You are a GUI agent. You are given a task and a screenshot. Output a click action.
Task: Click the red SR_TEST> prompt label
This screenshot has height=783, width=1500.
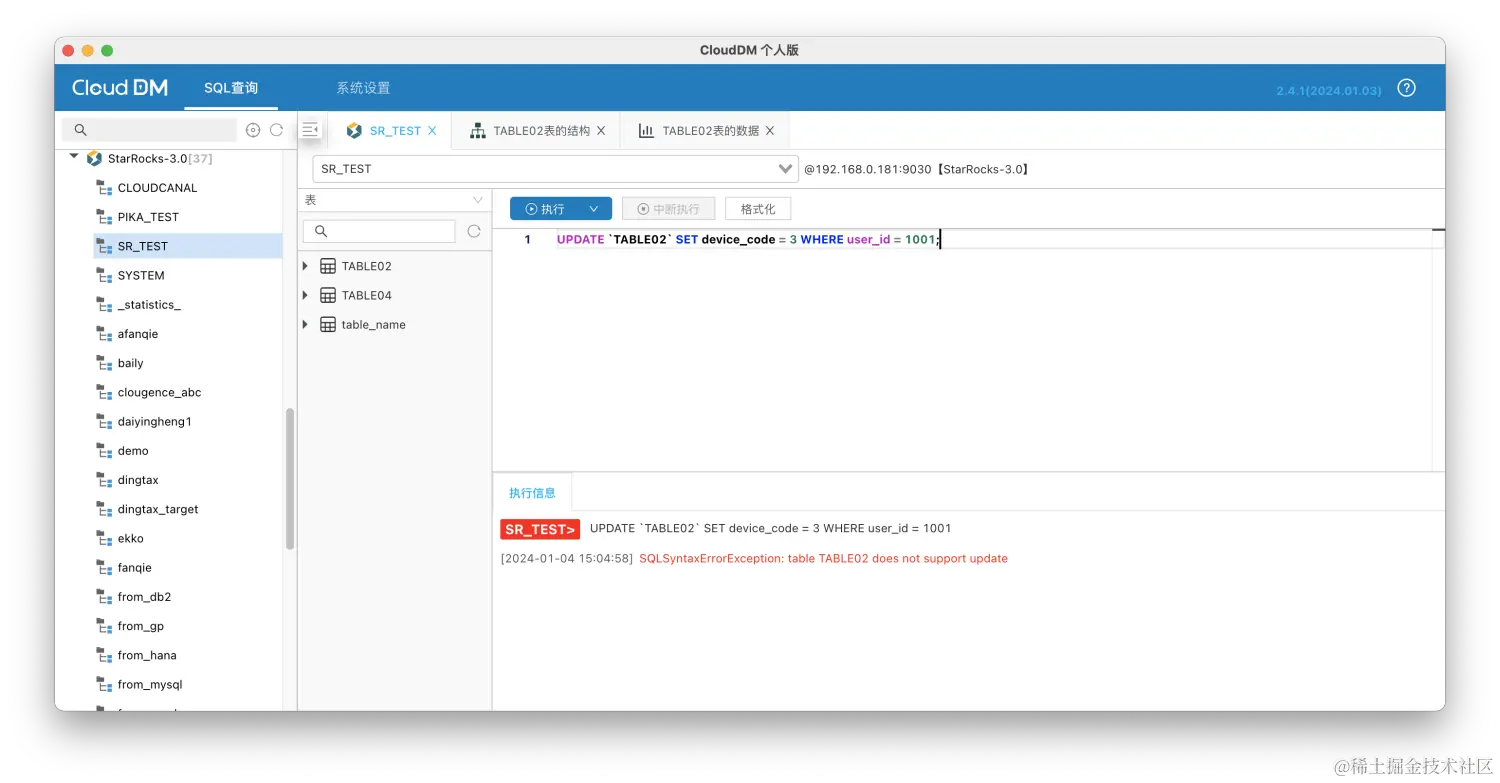click(x=540, y=530)
